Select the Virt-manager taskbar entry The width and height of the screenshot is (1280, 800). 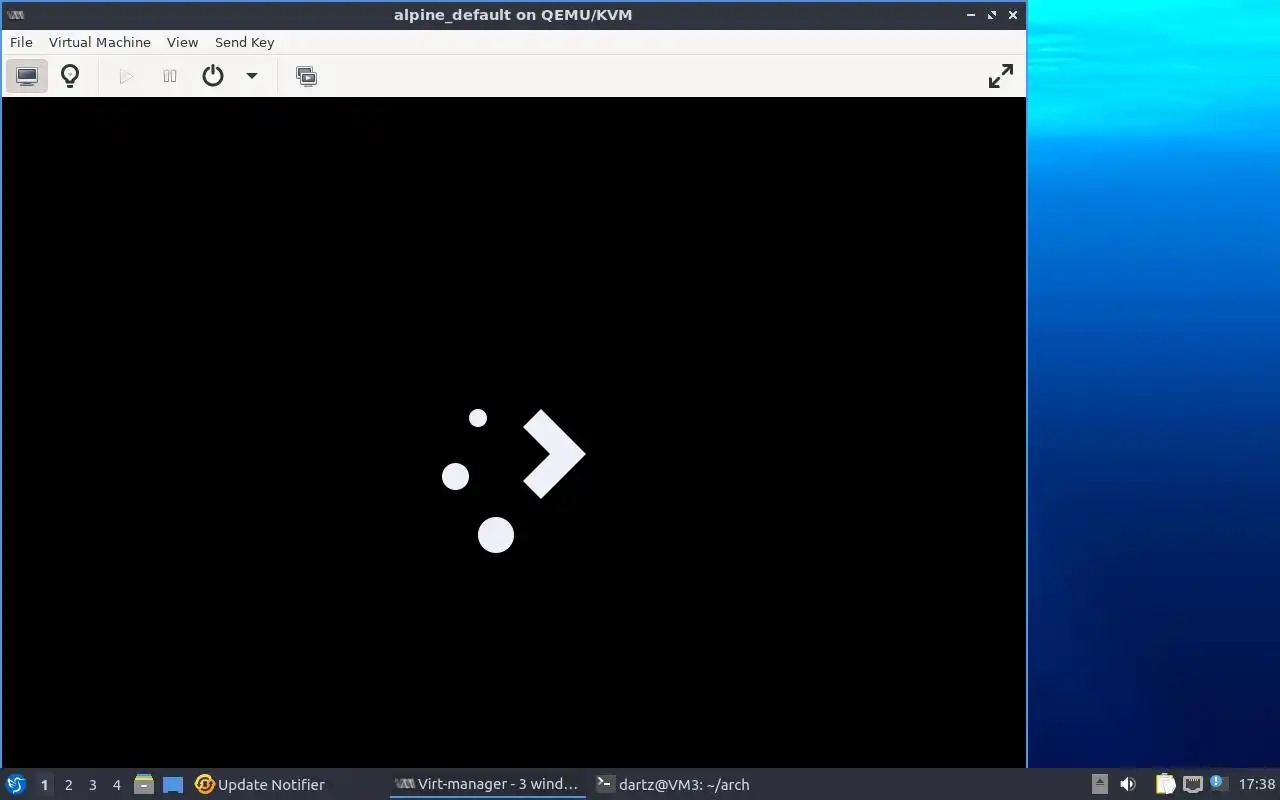click(x=487, y=785)
